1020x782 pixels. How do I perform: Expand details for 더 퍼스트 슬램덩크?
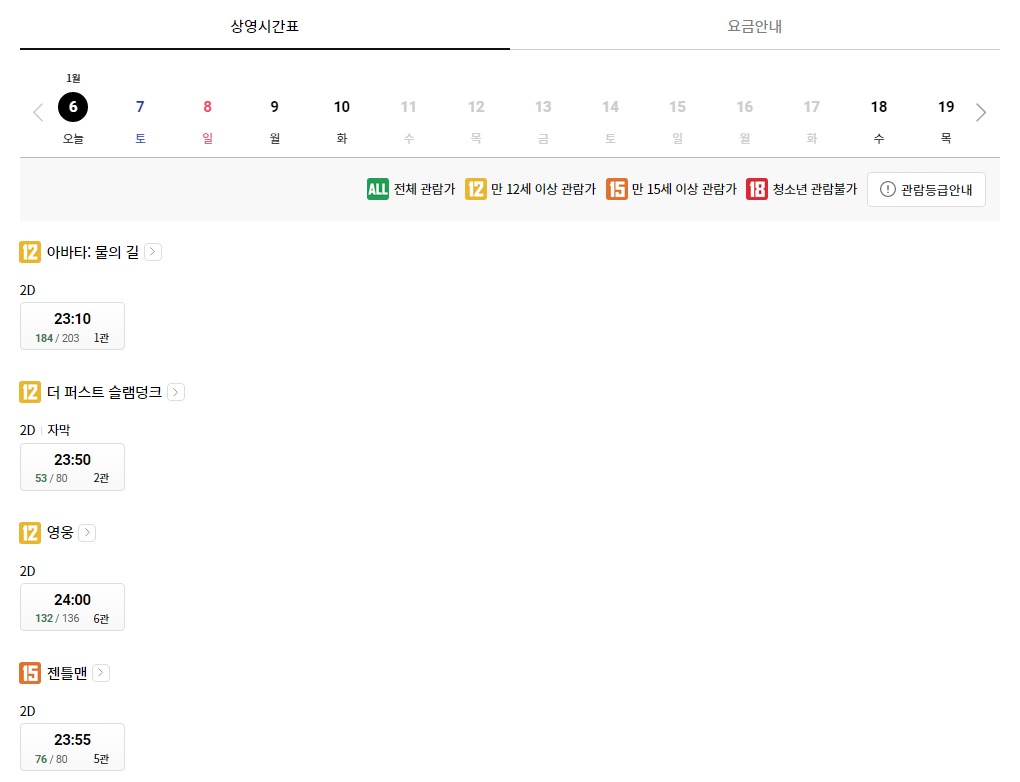[176, 392]
